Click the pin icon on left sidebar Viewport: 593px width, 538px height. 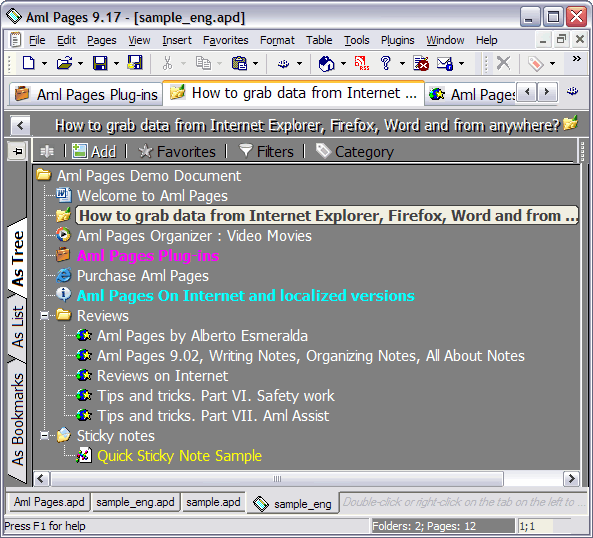pos(18,152)
